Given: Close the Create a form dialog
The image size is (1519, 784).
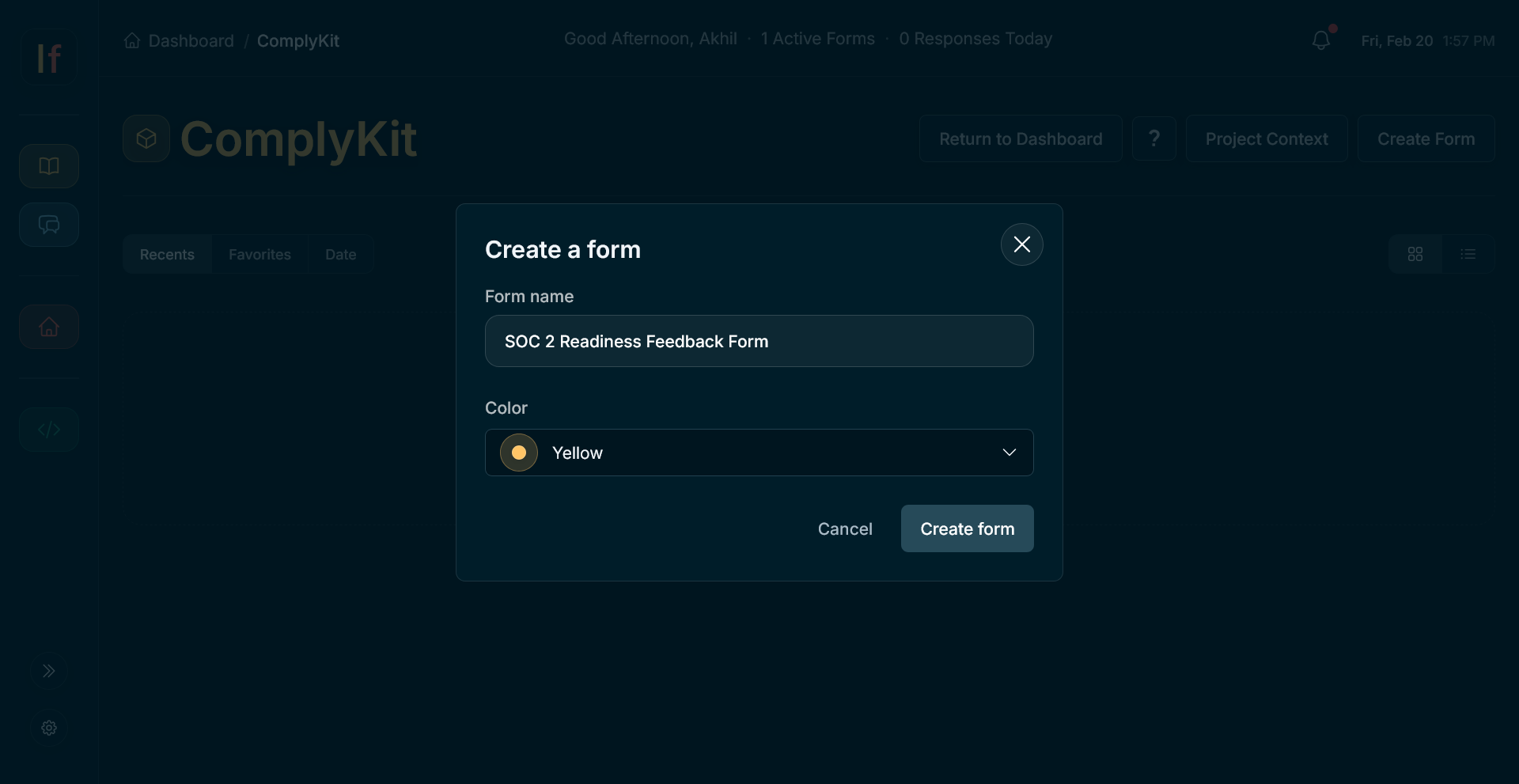Looking at the screenshot, I should [x=1021, y=244].
